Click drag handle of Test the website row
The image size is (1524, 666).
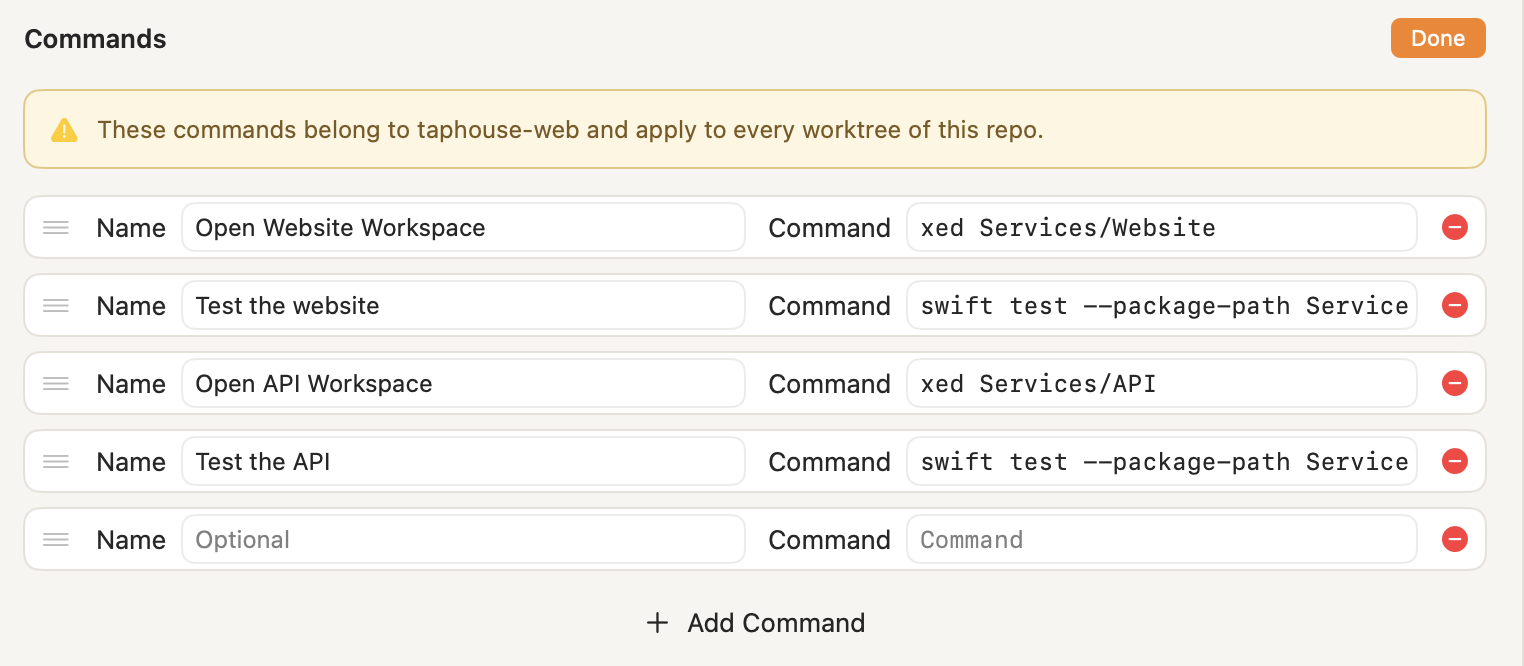click(x=56, y=306)
